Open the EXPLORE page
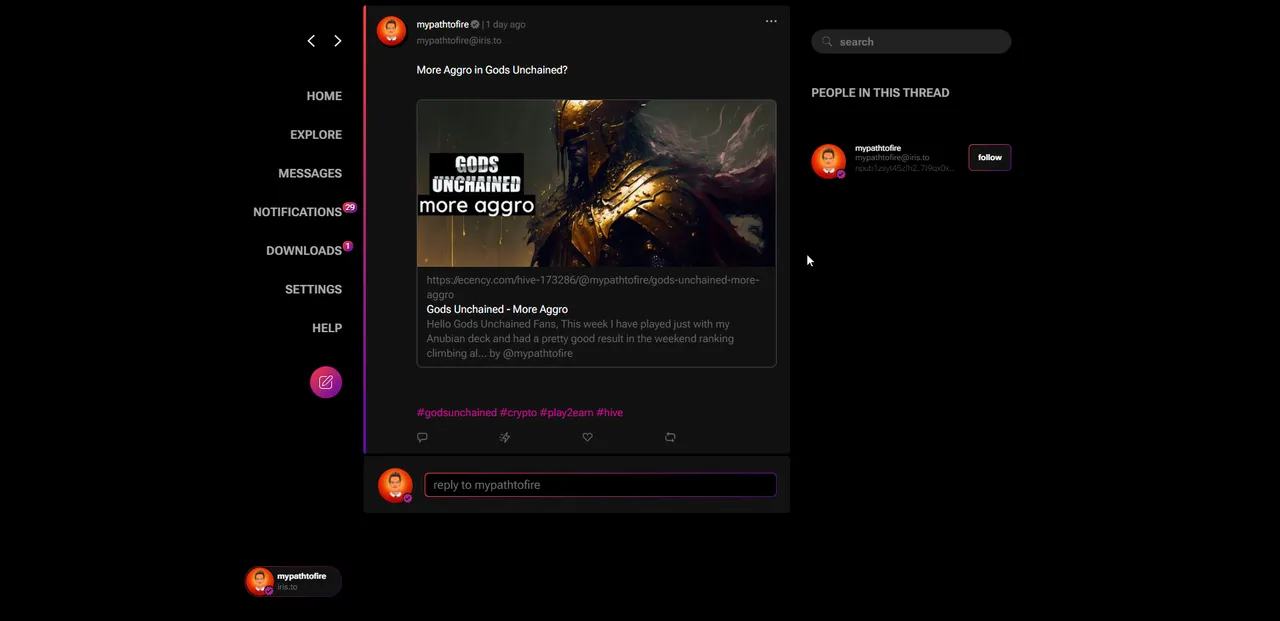Image resolution: width=1280 pixels, height=621 pixels. tap(316, 135)
